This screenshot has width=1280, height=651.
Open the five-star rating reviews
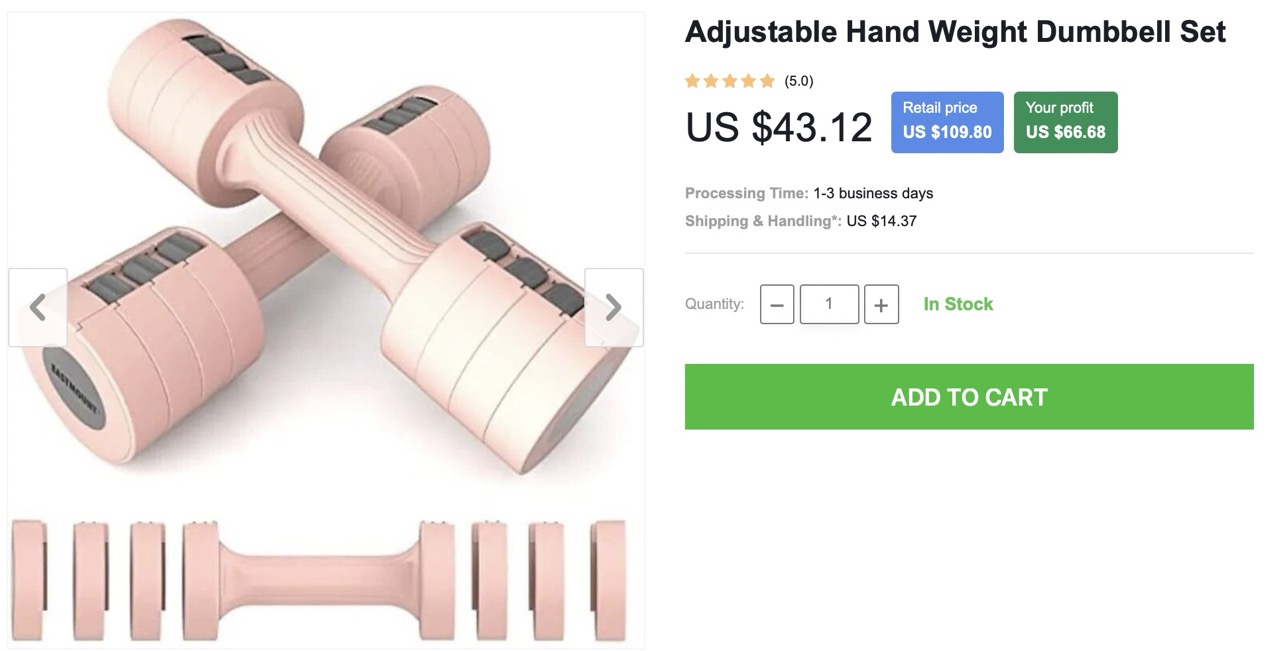pos(730,81)
